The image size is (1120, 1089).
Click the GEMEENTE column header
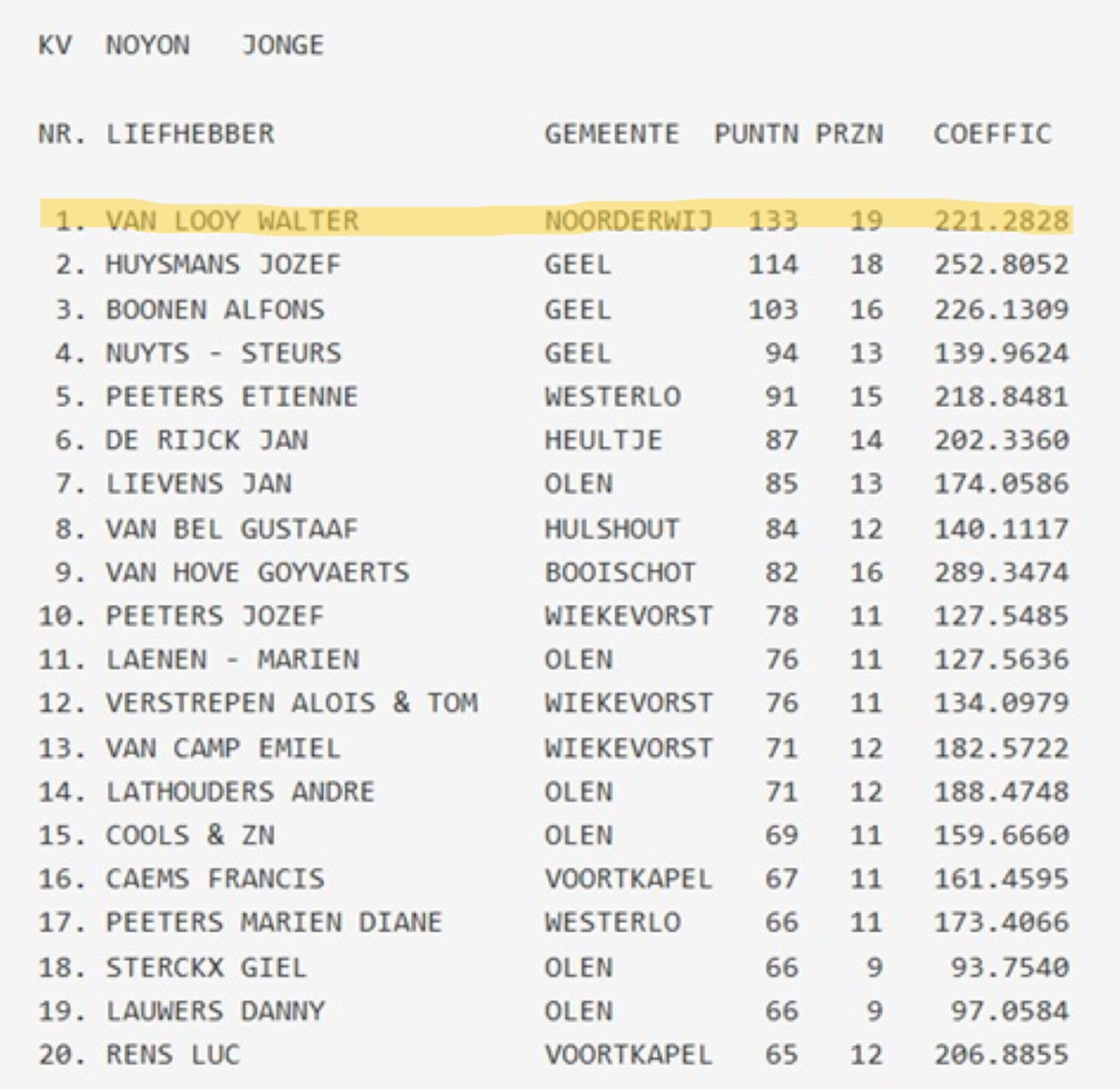[x=611, y=133]
